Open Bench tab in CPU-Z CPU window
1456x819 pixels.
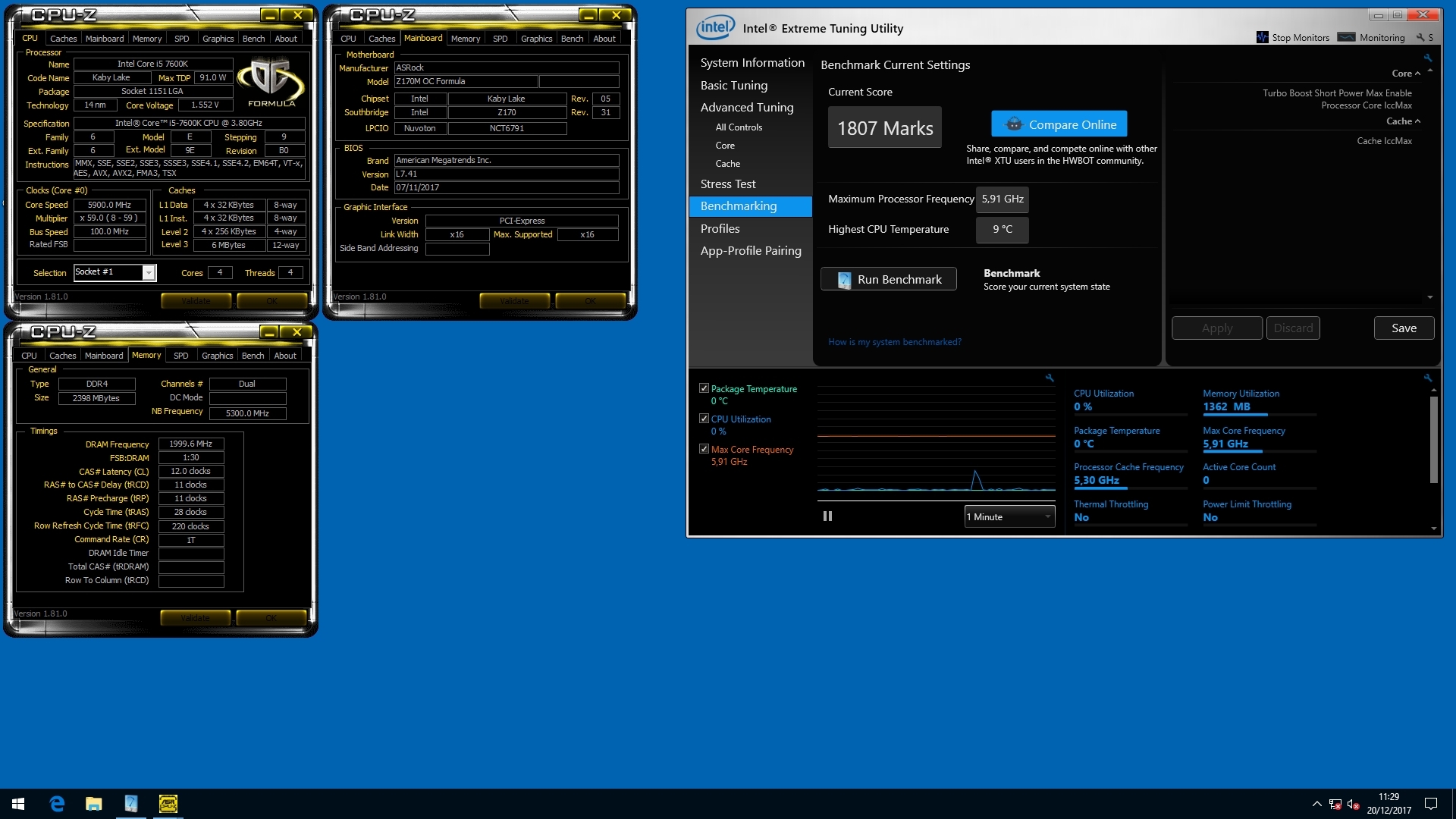coord(253,39)
